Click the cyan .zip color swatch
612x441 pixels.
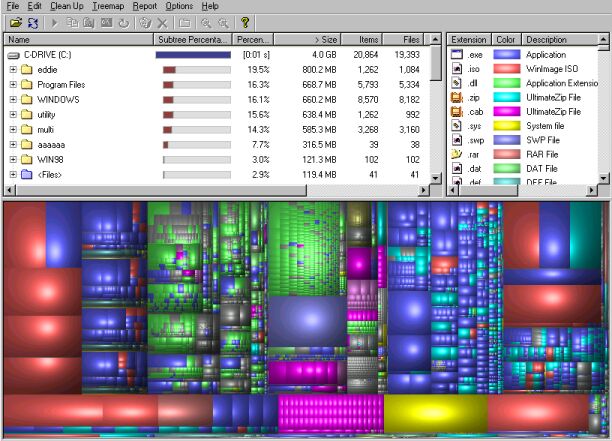(507, 97)
